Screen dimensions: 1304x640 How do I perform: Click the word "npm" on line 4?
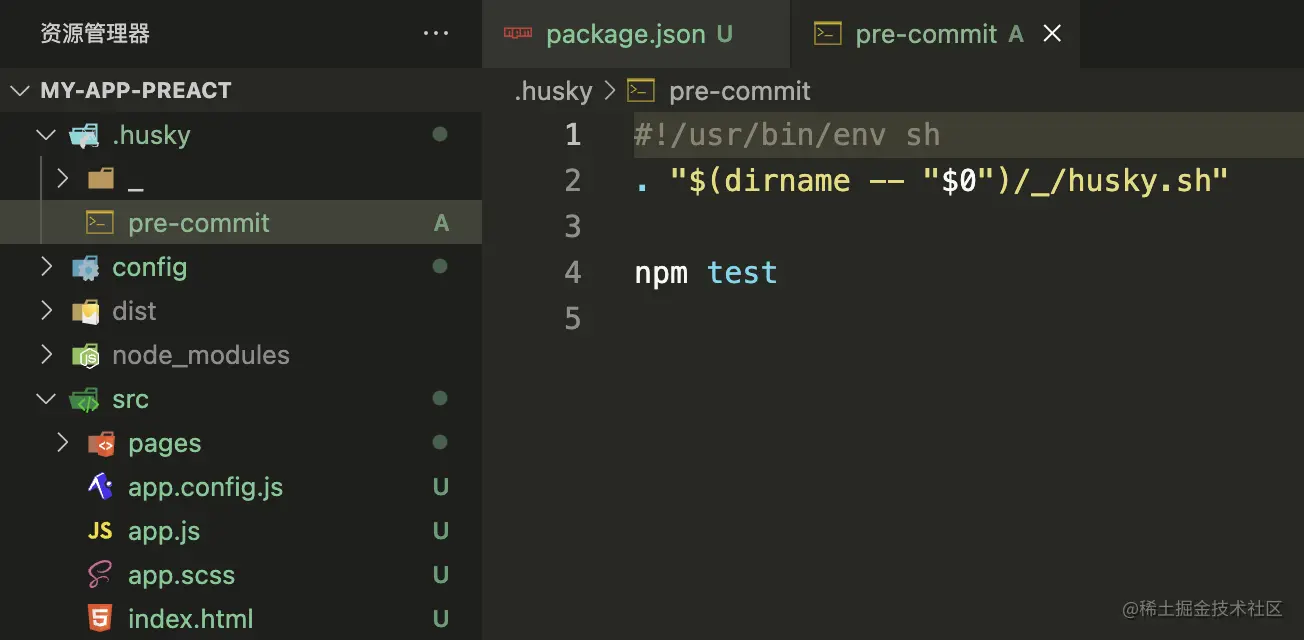[661, 274]
